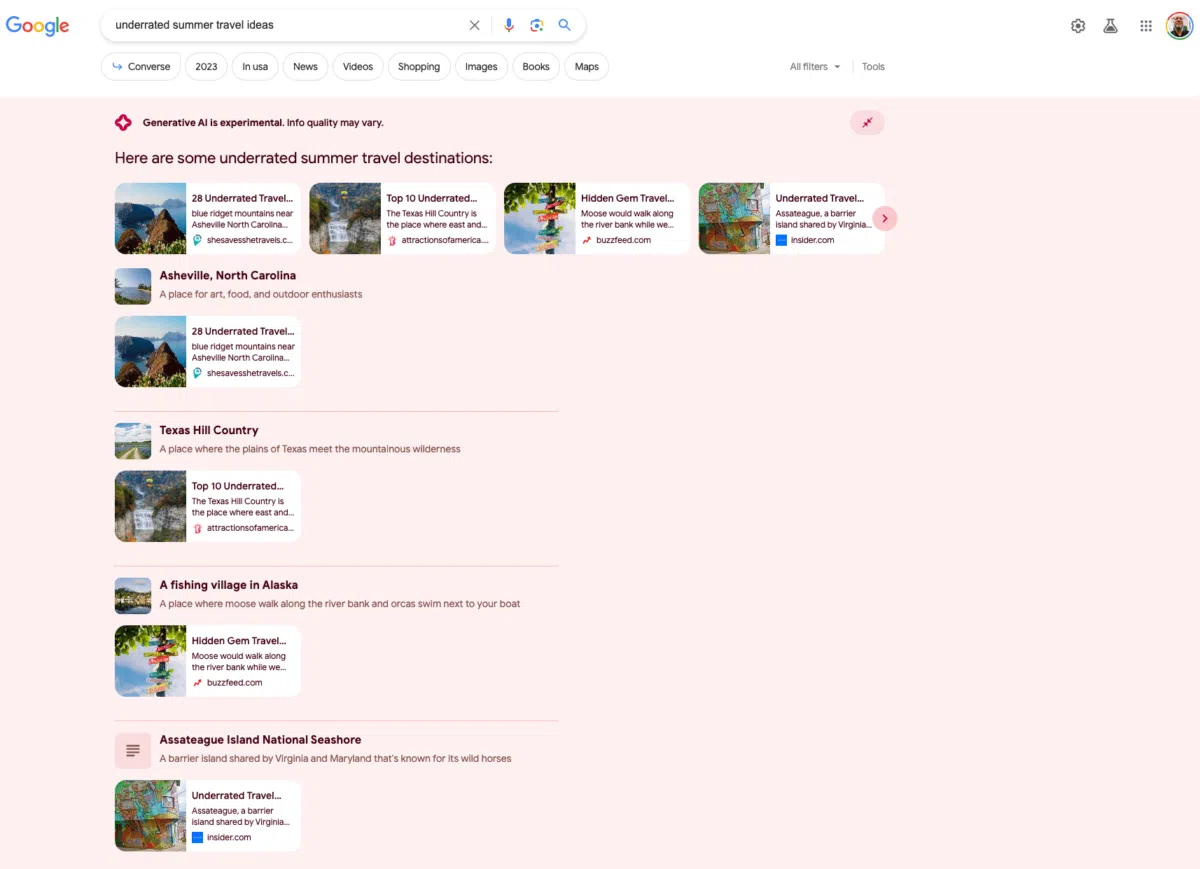Collapse the generative AI panel
The width and height of the screenshot is (1200, 869).
tap(867, 122)
